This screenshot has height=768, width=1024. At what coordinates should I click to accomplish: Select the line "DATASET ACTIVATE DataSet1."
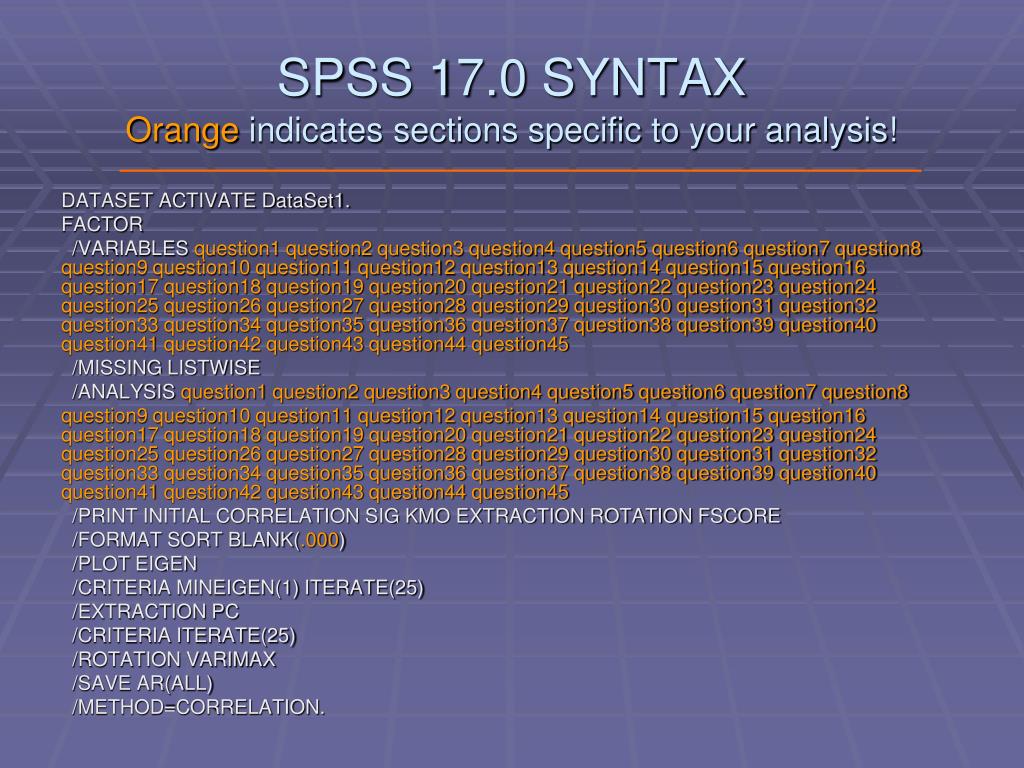(206, 200)
